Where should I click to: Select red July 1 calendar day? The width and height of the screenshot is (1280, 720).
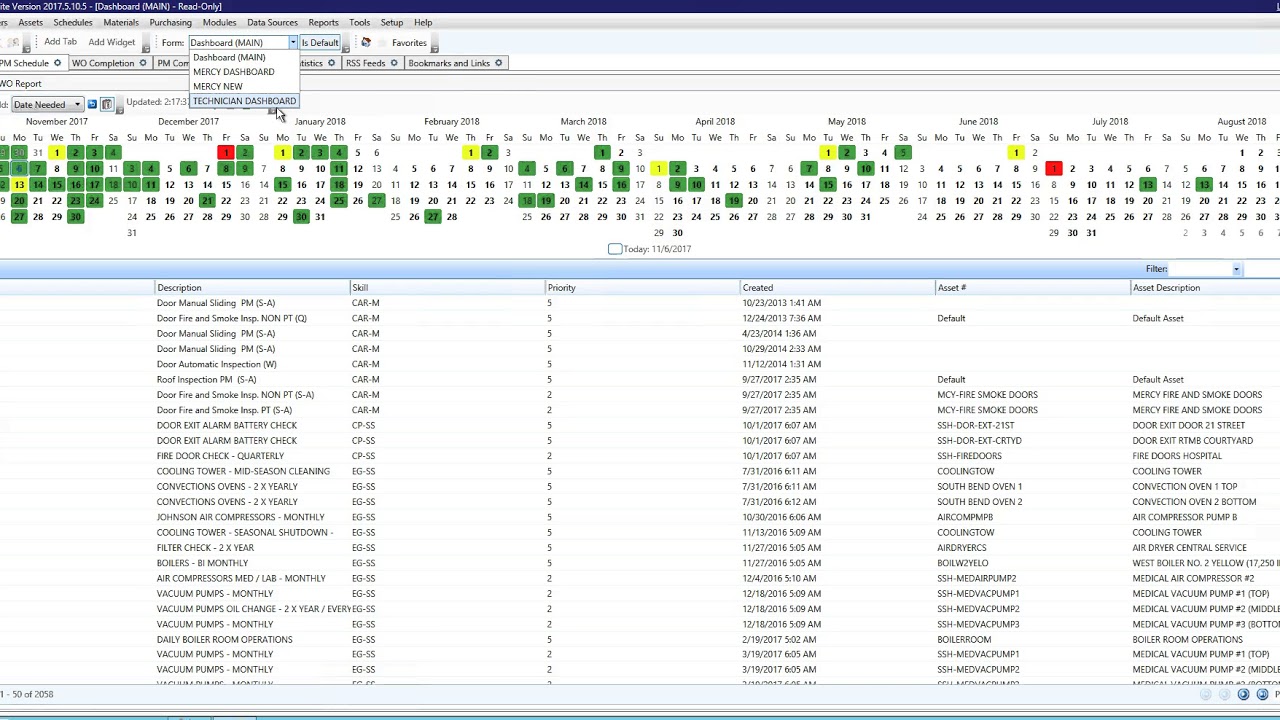1053,169
